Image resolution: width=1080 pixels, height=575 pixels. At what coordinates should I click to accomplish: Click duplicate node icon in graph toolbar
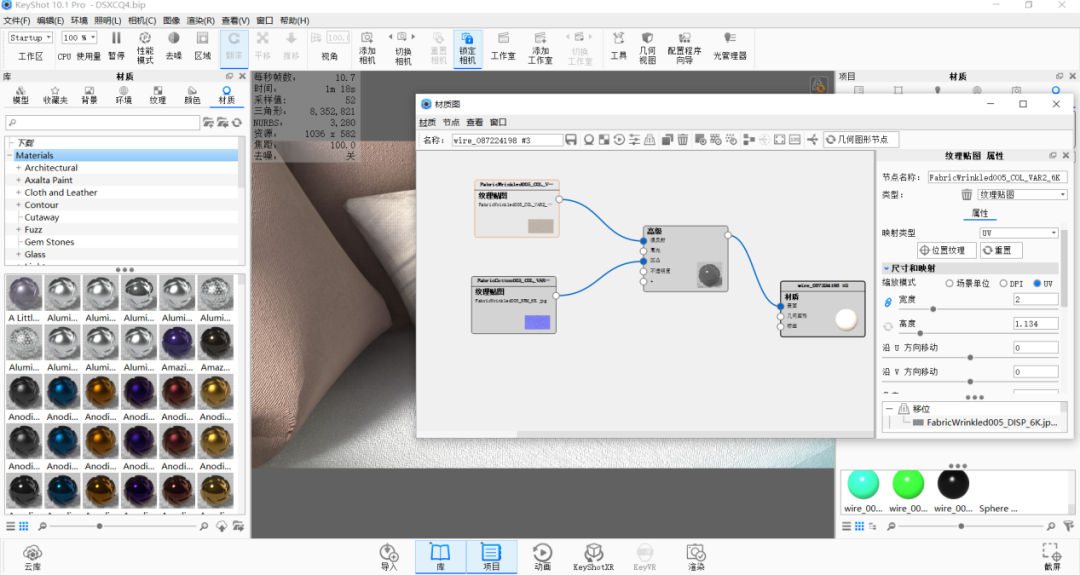pyautogui.click(x=667, y=140)
